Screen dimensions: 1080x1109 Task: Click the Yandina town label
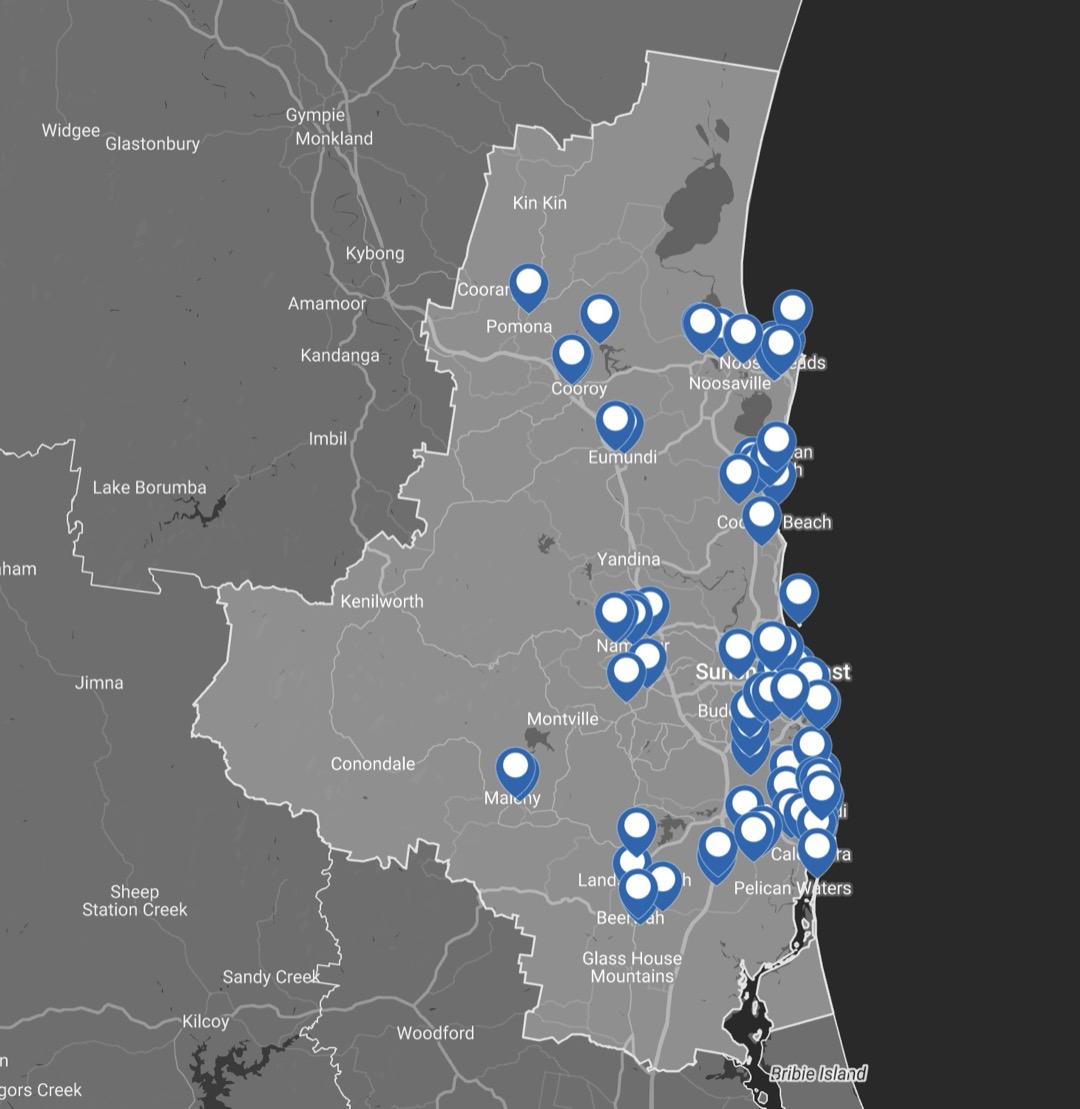tap(628, 558)
